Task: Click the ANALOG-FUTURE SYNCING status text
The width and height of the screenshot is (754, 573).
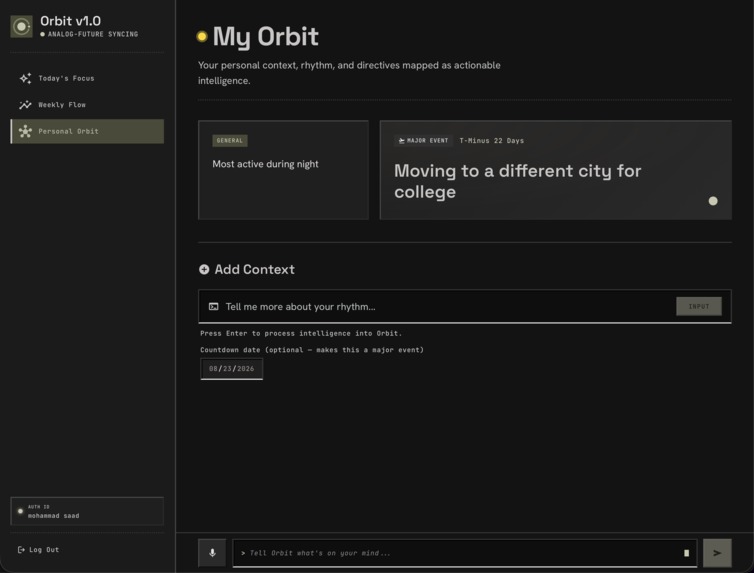Action: [x=93, y=34]
